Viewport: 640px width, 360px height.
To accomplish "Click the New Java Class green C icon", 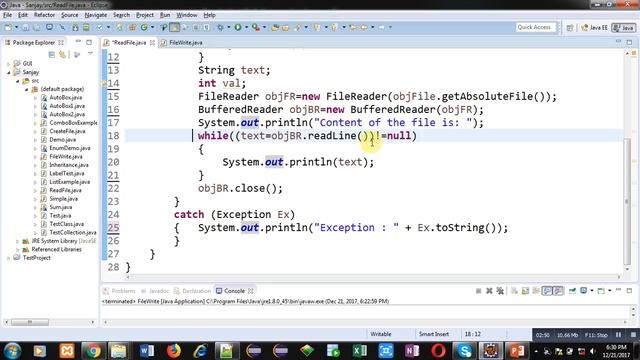I will [x=144, y=27].
